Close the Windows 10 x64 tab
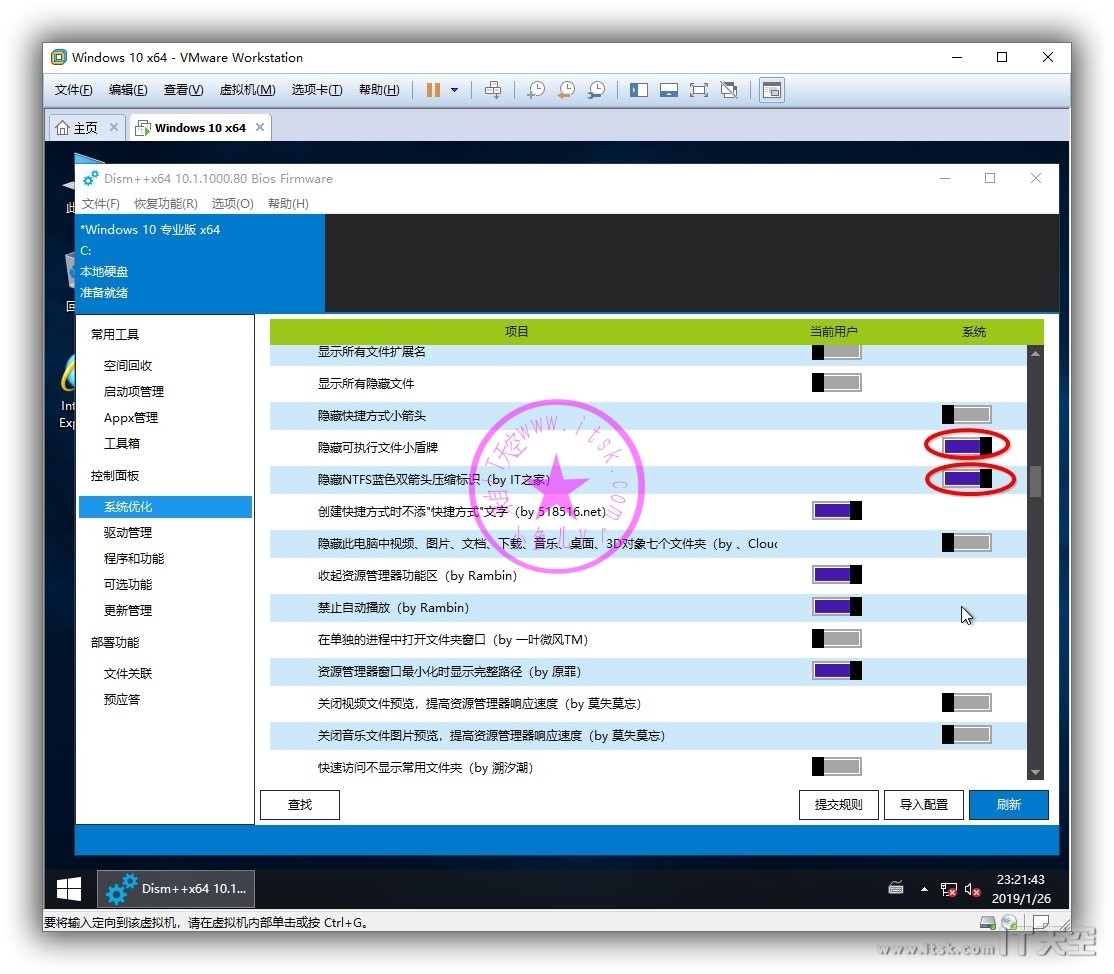Viewport: 1114px width, 974px height. tap(260, 127)
